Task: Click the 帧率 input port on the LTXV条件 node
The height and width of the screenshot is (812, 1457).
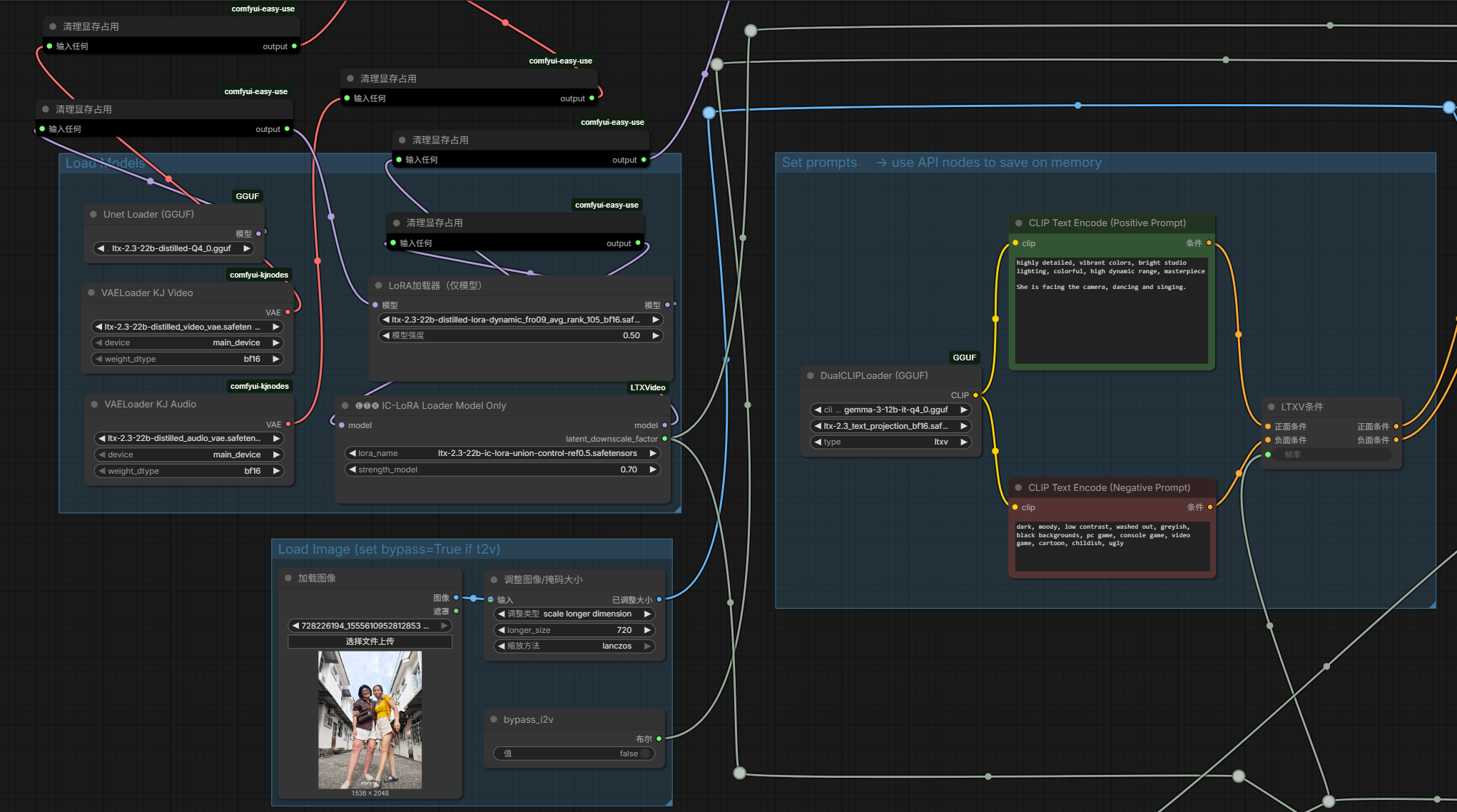Action: [1268, 454]
